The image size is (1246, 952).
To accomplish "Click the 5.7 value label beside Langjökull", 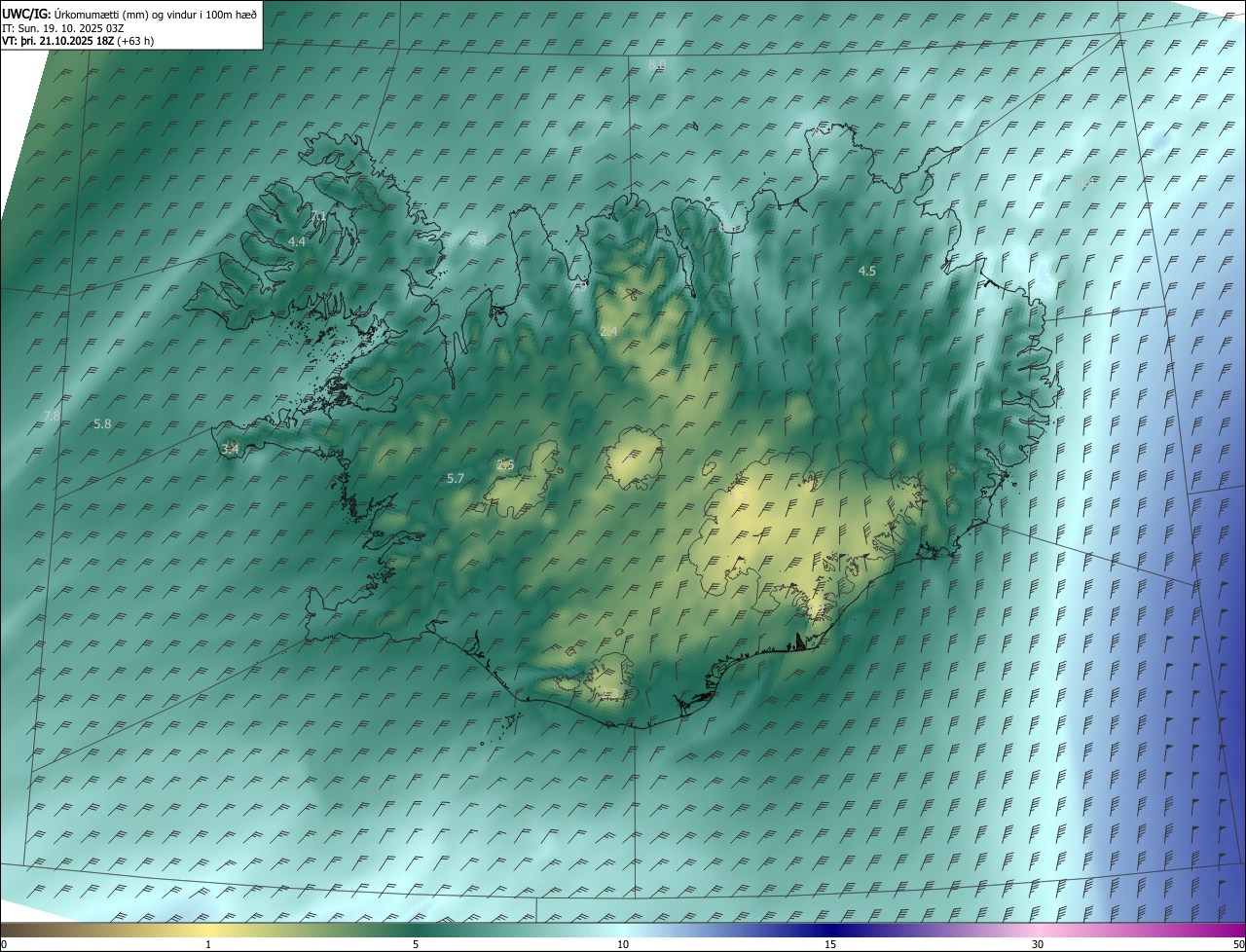I will [455, 478].
